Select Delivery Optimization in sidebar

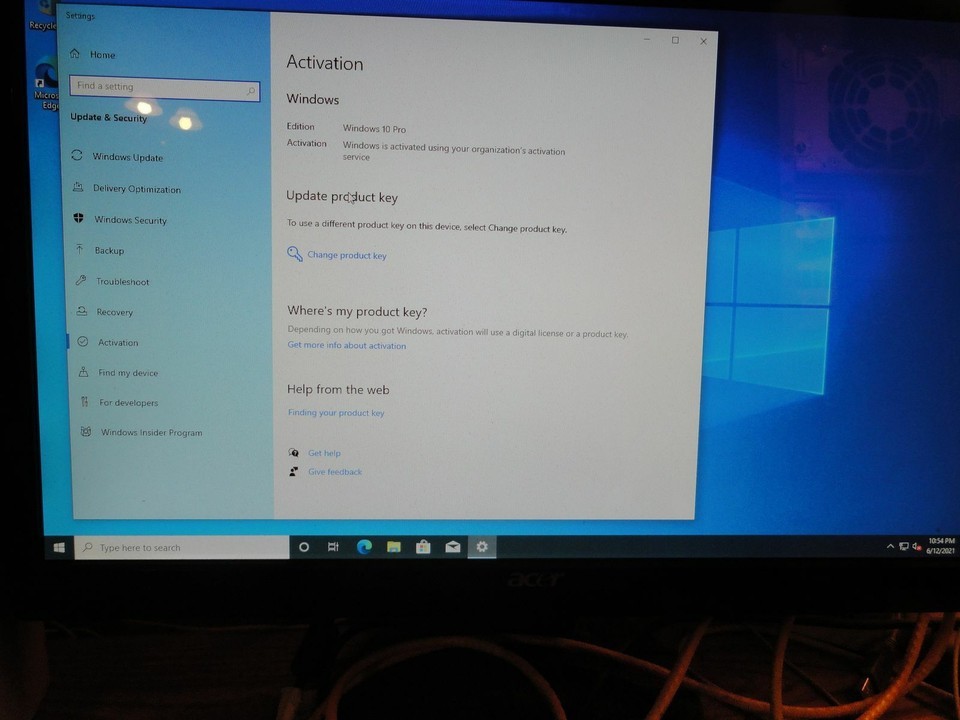(136, 189)
